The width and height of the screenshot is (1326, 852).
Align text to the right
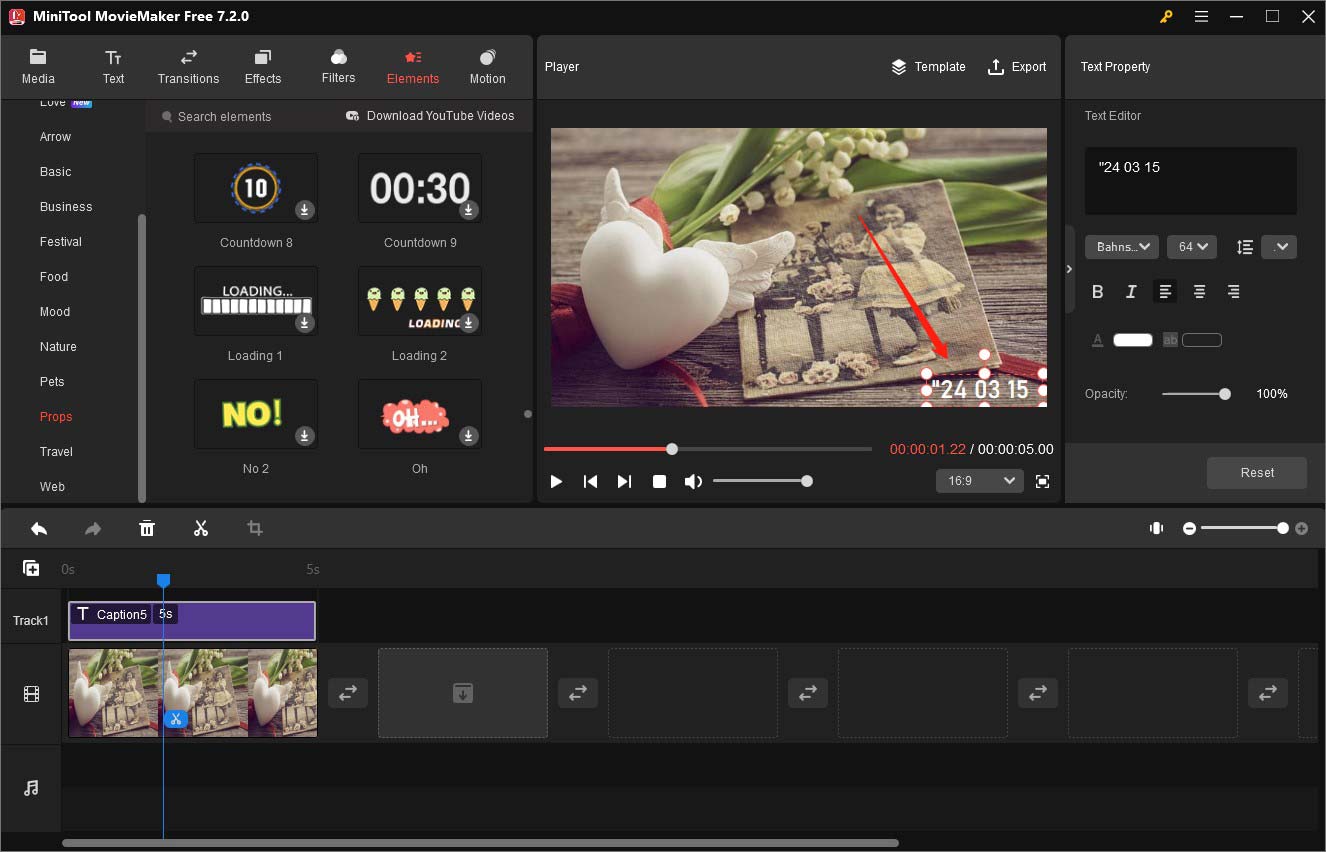(1233, 292)
